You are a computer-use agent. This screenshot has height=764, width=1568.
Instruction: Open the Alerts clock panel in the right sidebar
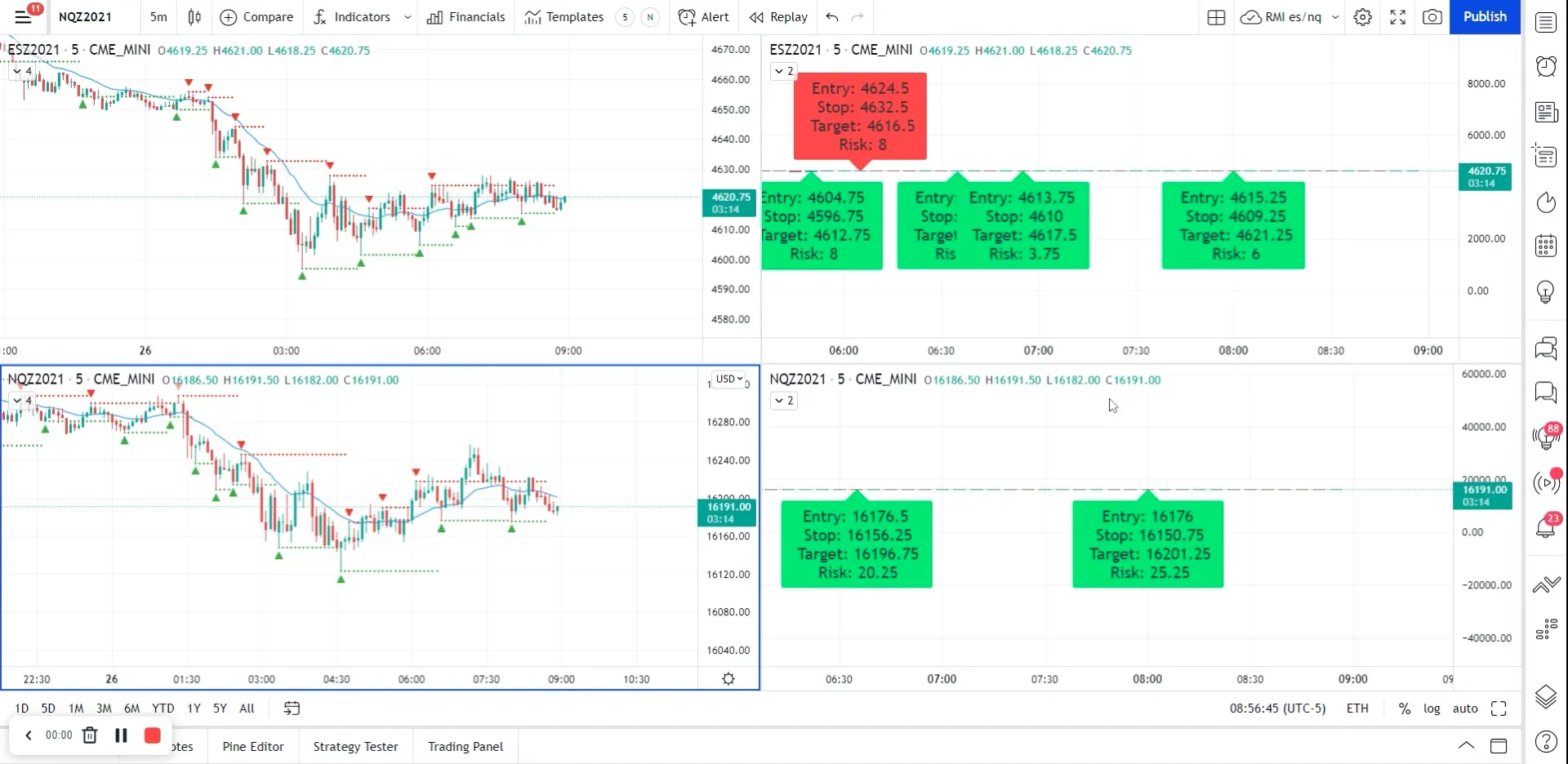tap(1546, 66)
